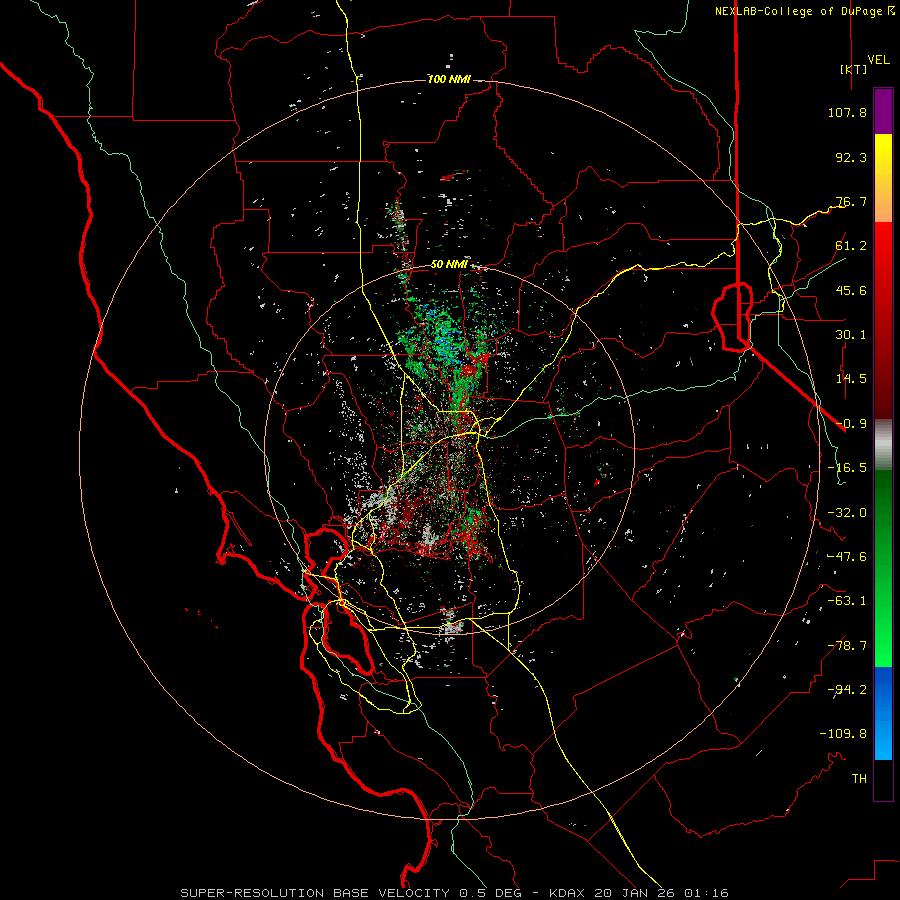Click the -47.6 velocity scale value
This screenshot has height=900, width=900.
click(x=847, y=557)
